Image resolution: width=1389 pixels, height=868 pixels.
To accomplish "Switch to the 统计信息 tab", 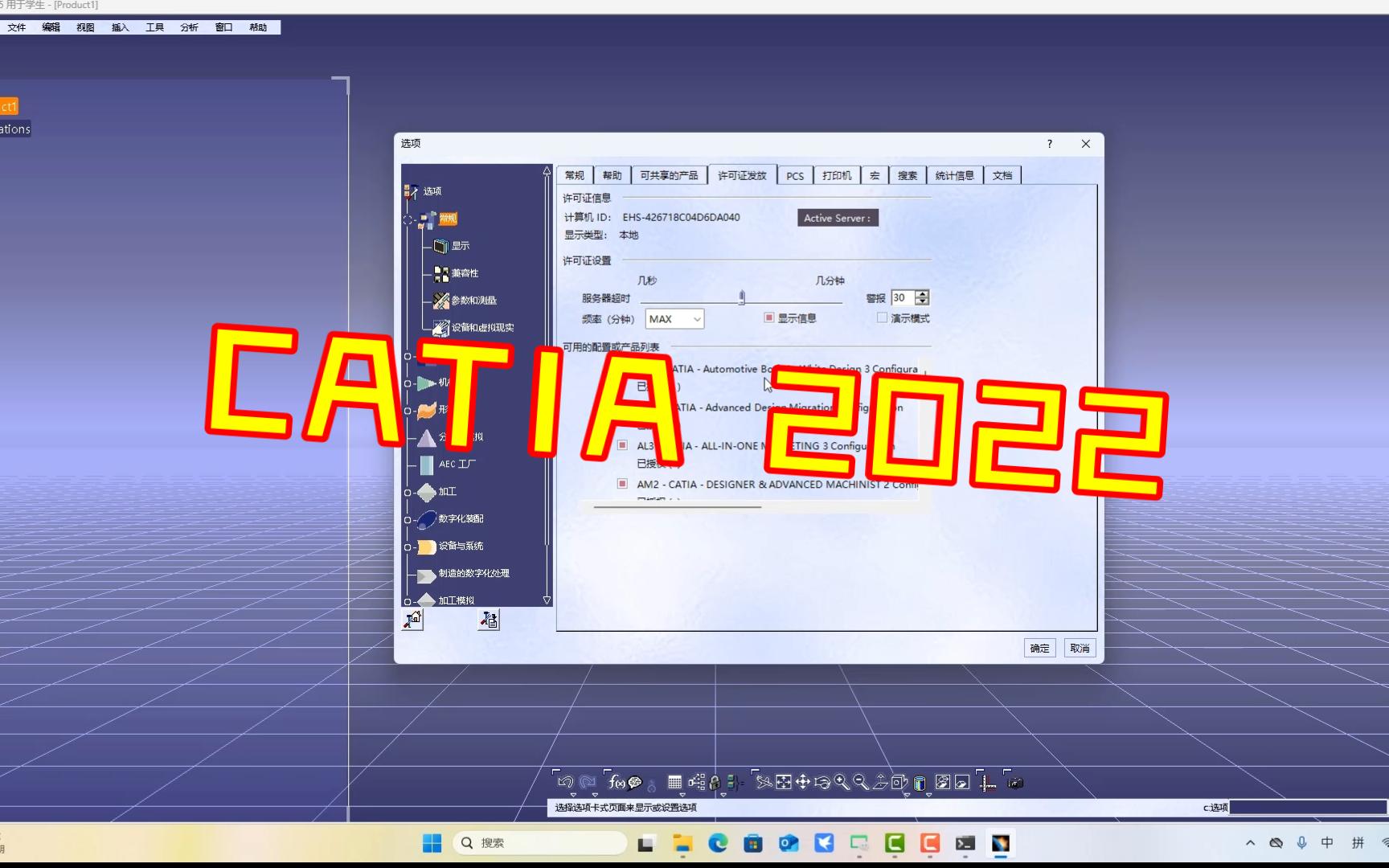I will coord(955,175).
